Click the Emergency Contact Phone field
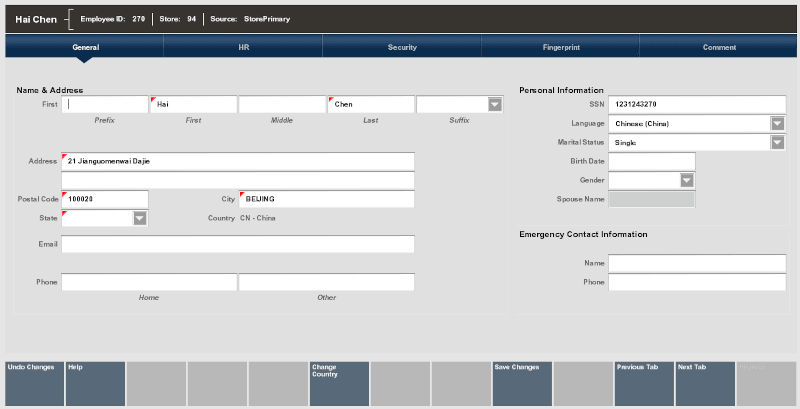The height and width of the screenshot is (409, 800). click(697, 282)
